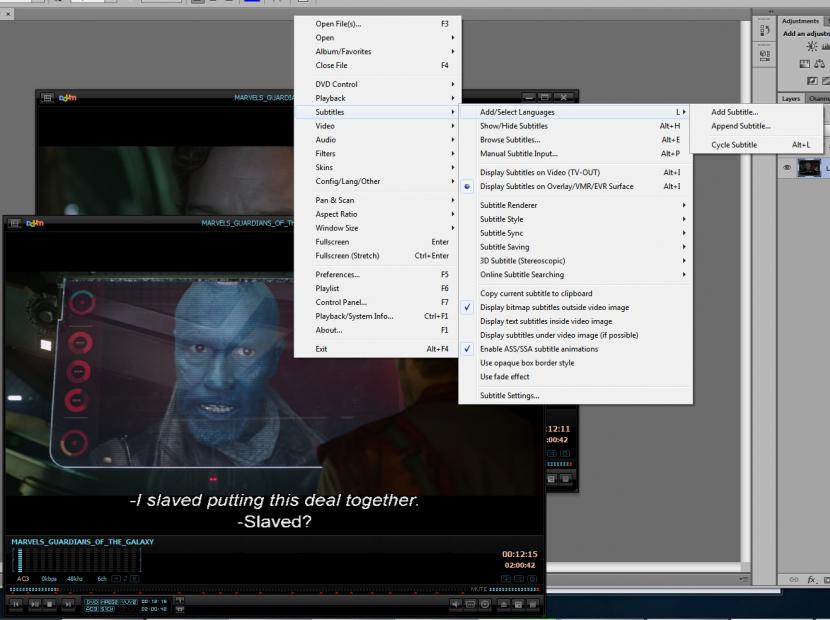This screenshot has width=830, height=620.
Task: Toggle Display bitmap subtitles outside video image
Action: point(554,307)
